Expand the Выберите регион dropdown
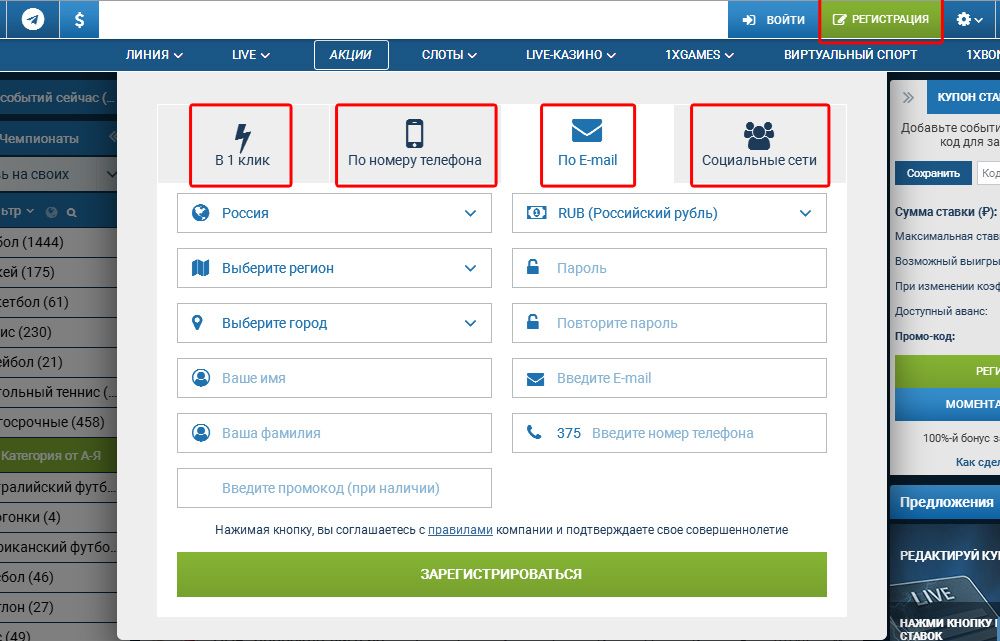1000x641 pixels. [x=334, y=268]
